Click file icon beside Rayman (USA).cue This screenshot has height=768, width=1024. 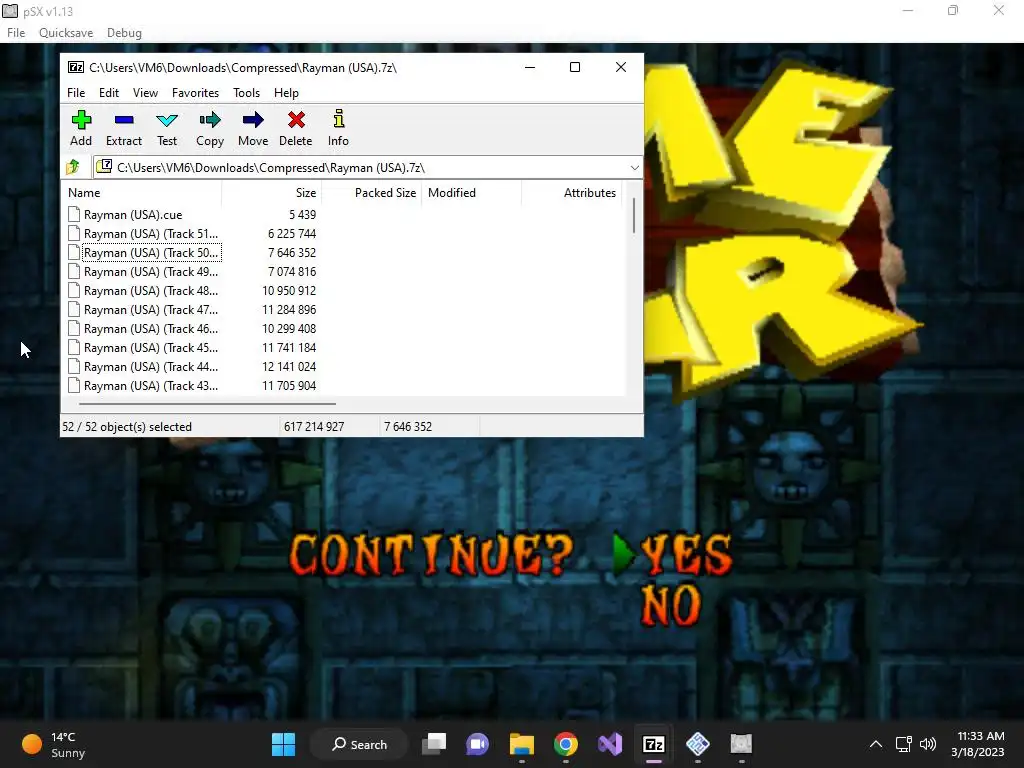(74, 214)
